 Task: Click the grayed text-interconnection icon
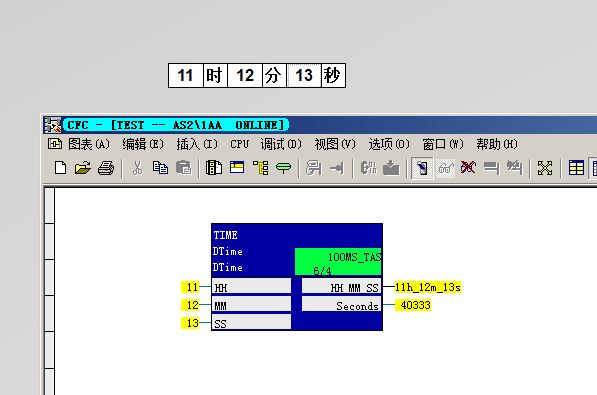pos(314,168)
